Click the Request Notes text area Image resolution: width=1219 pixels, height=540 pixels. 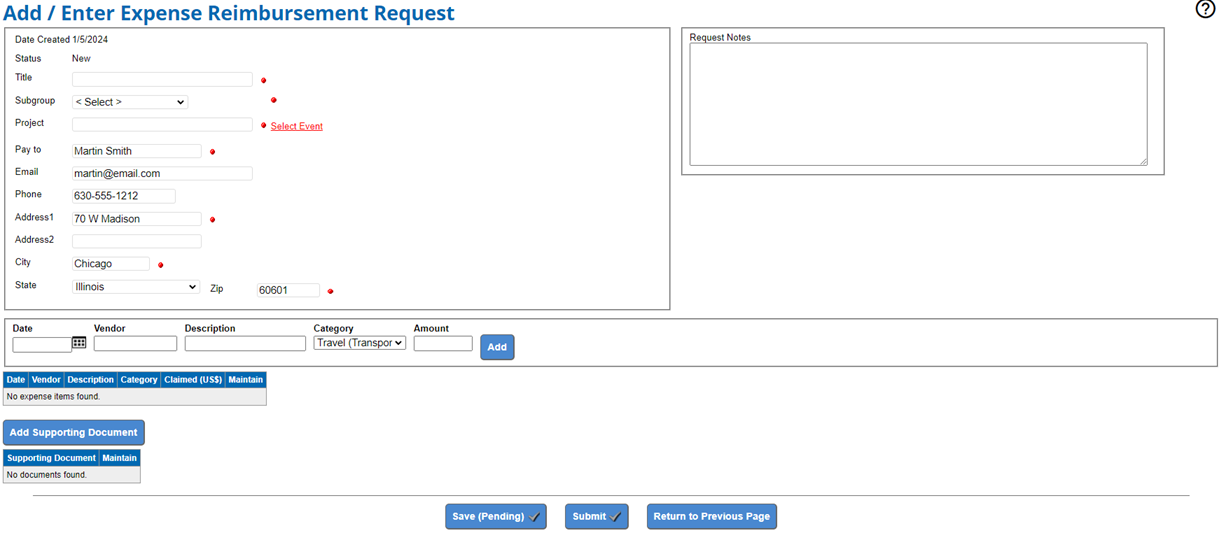pyautogui.click(x=917, y=104)
